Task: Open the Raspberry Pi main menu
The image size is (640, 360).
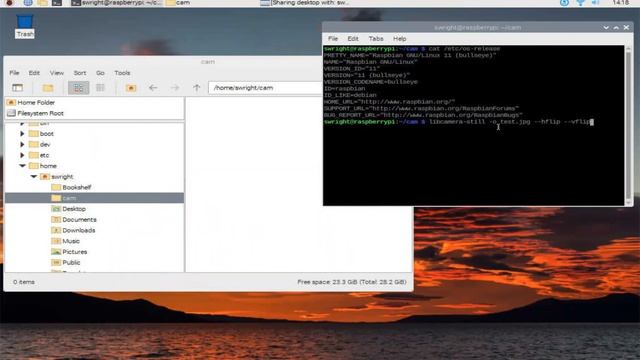Action: click(9, 2)
